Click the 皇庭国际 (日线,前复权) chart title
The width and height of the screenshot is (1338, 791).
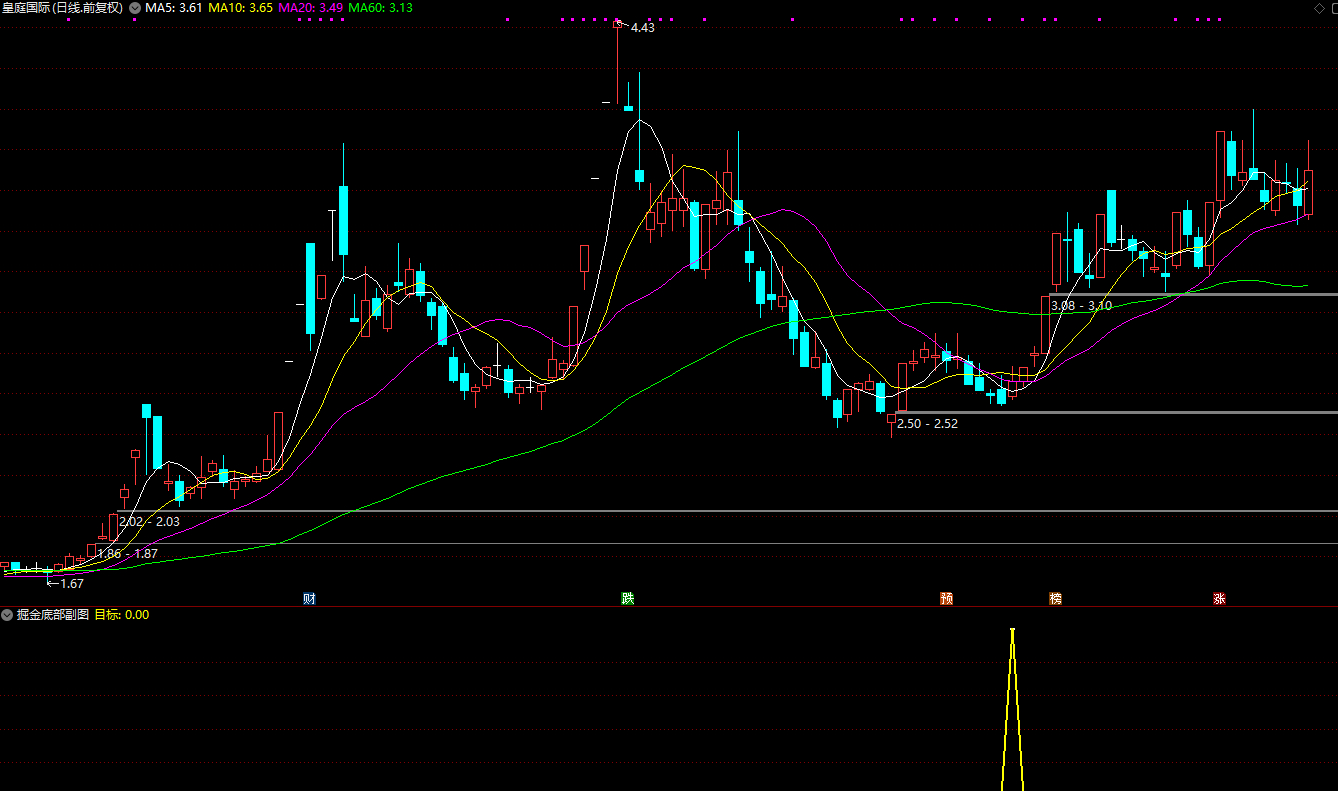(x=63, y=8)
